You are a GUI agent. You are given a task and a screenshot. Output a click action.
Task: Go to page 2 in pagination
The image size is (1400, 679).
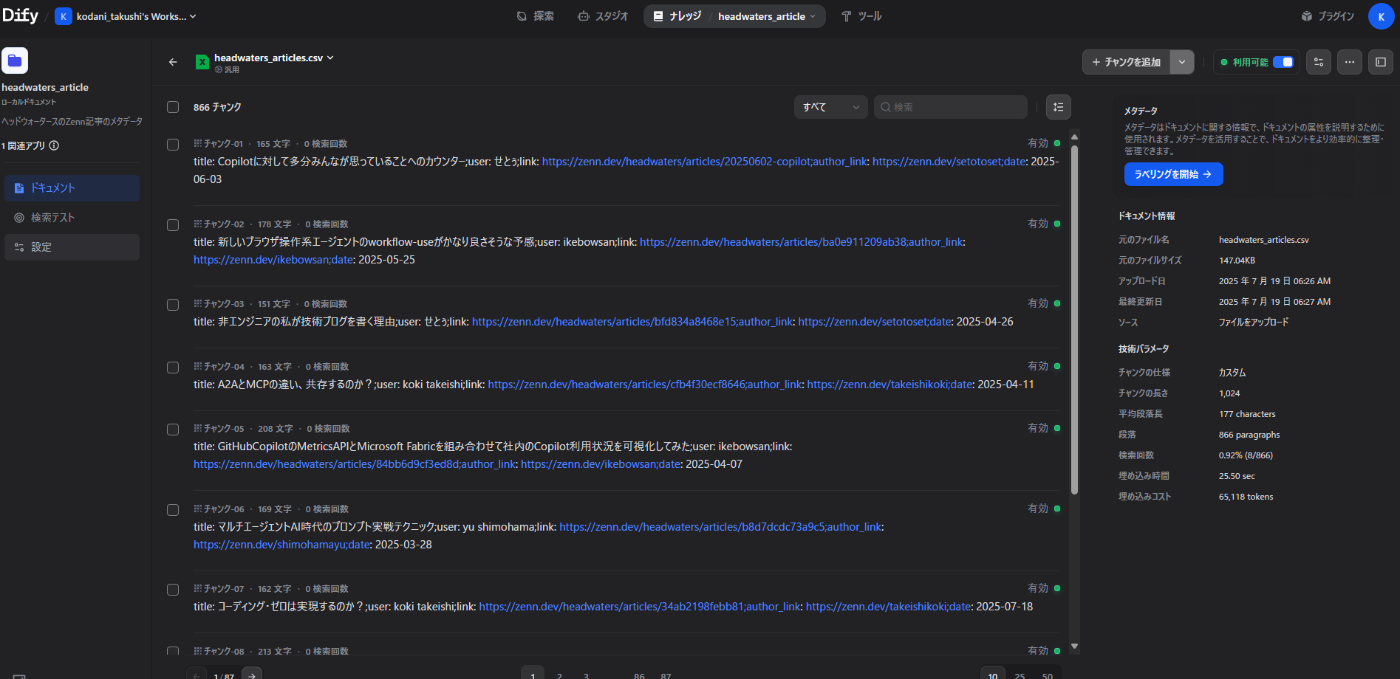point(559,676)
